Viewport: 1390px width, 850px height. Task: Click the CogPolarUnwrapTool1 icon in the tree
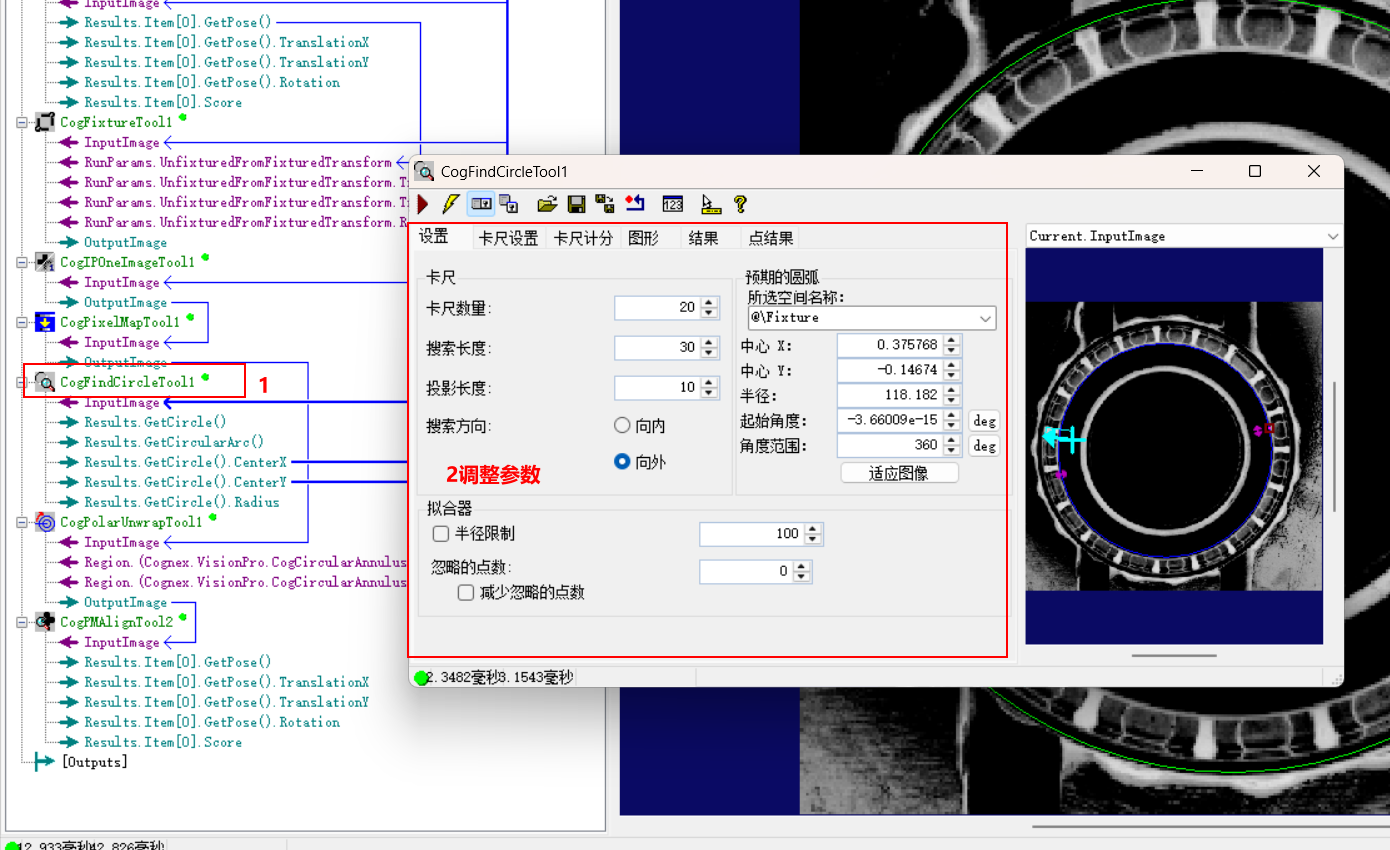click(x=45, y=522)
